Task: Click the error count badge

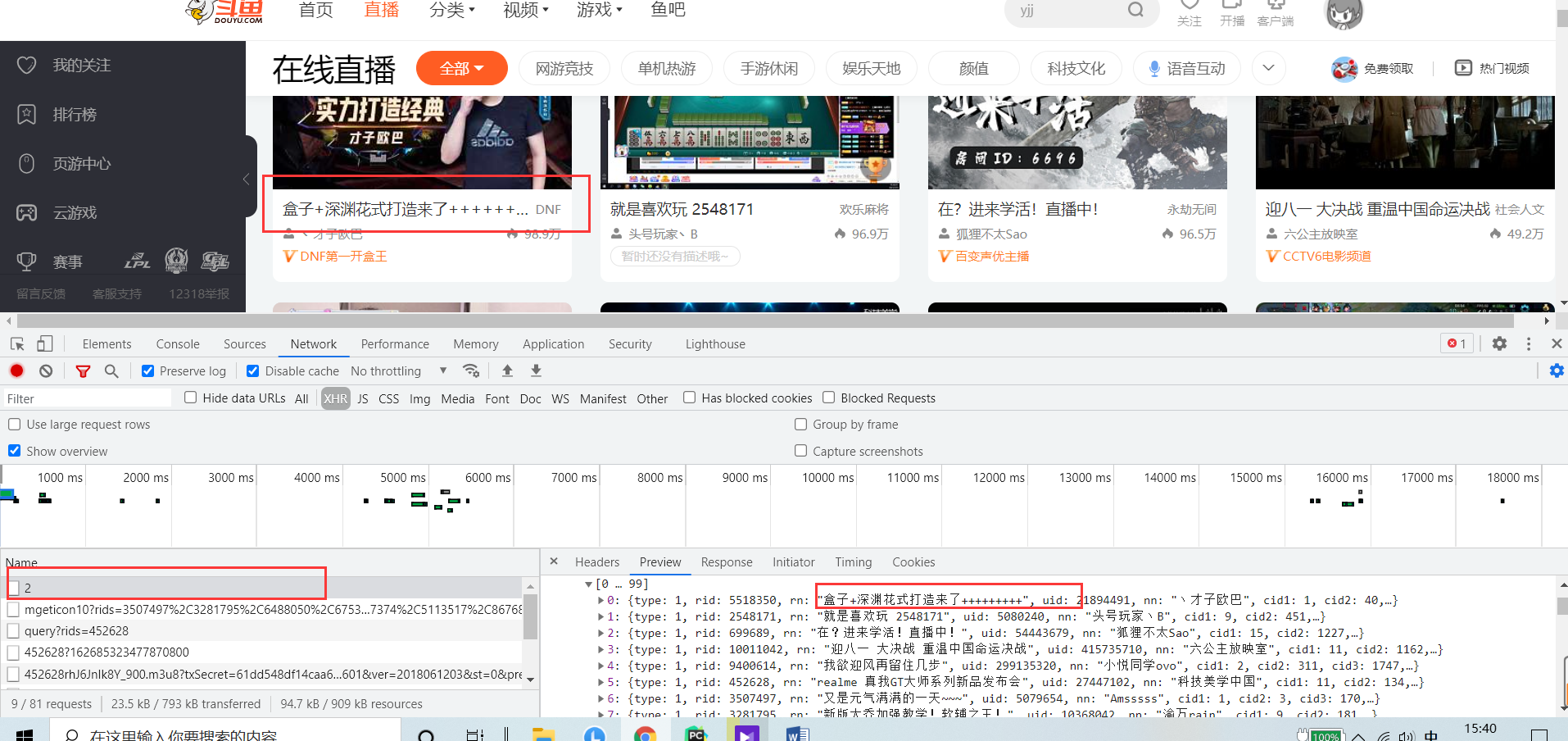Action: coord(1457,343)
